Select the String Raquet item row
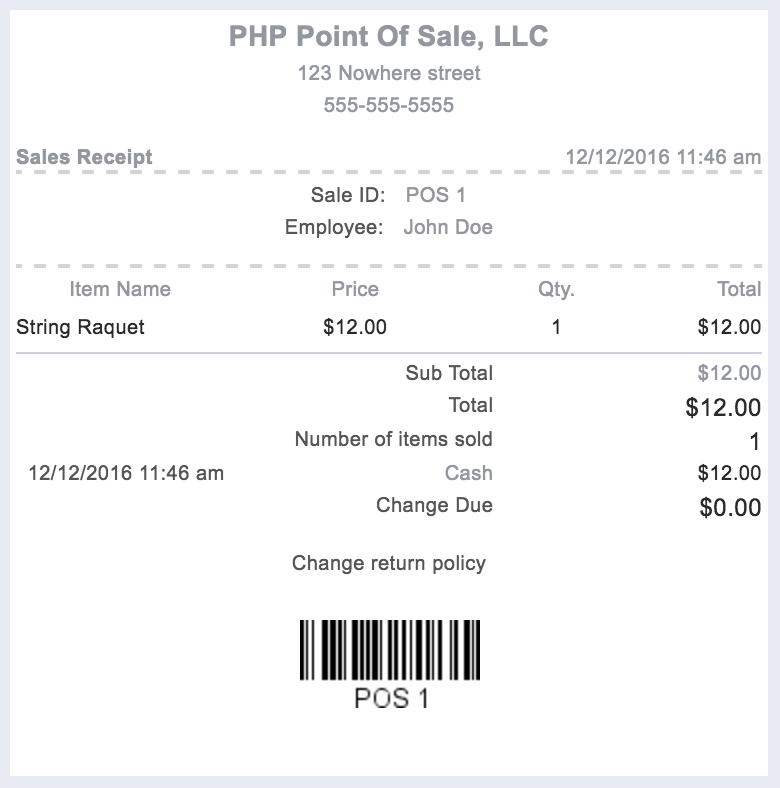 (x=81, y=327)
